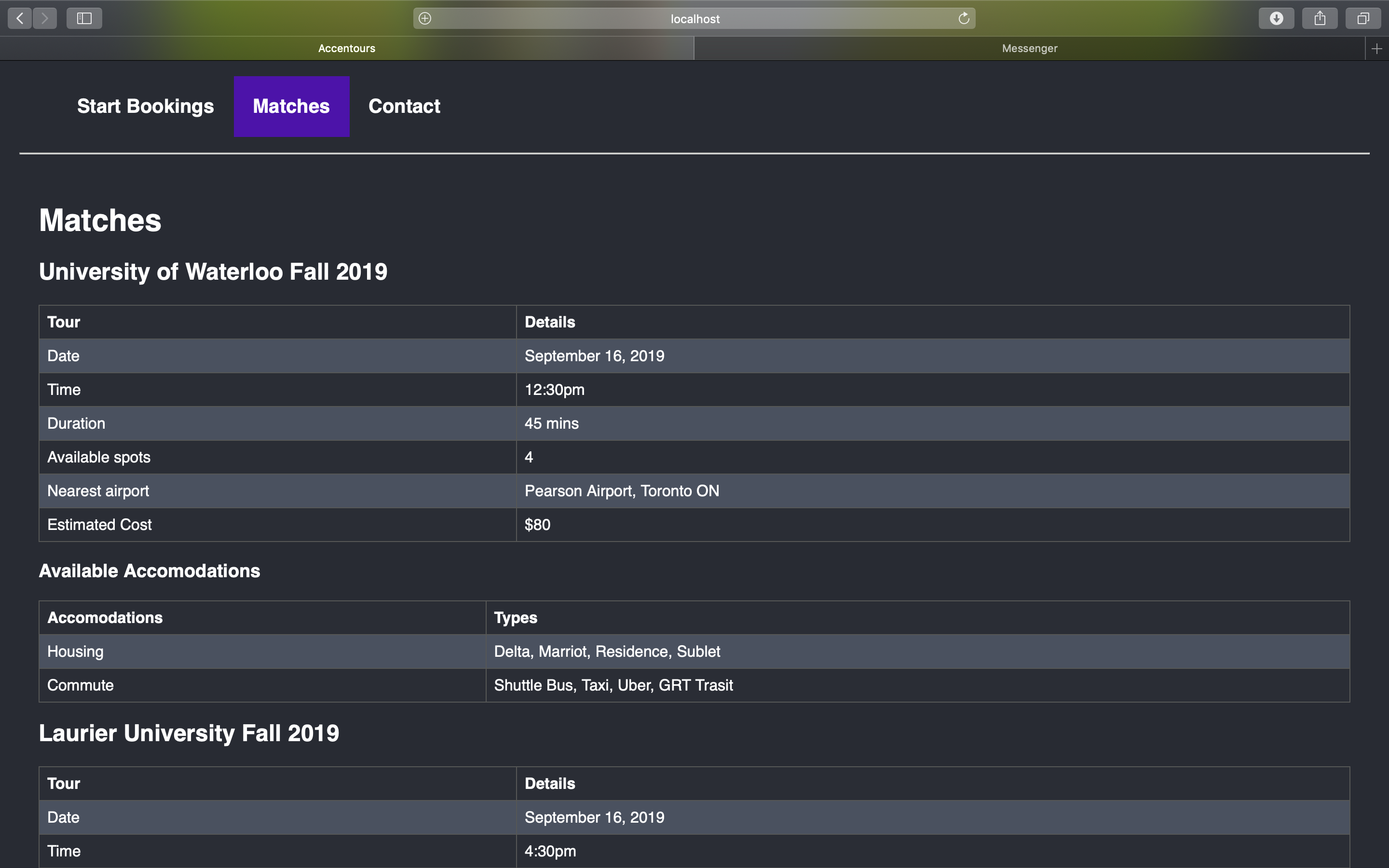Select the Accentours tab
1389x868 pixels.
(x=347, y=49)
